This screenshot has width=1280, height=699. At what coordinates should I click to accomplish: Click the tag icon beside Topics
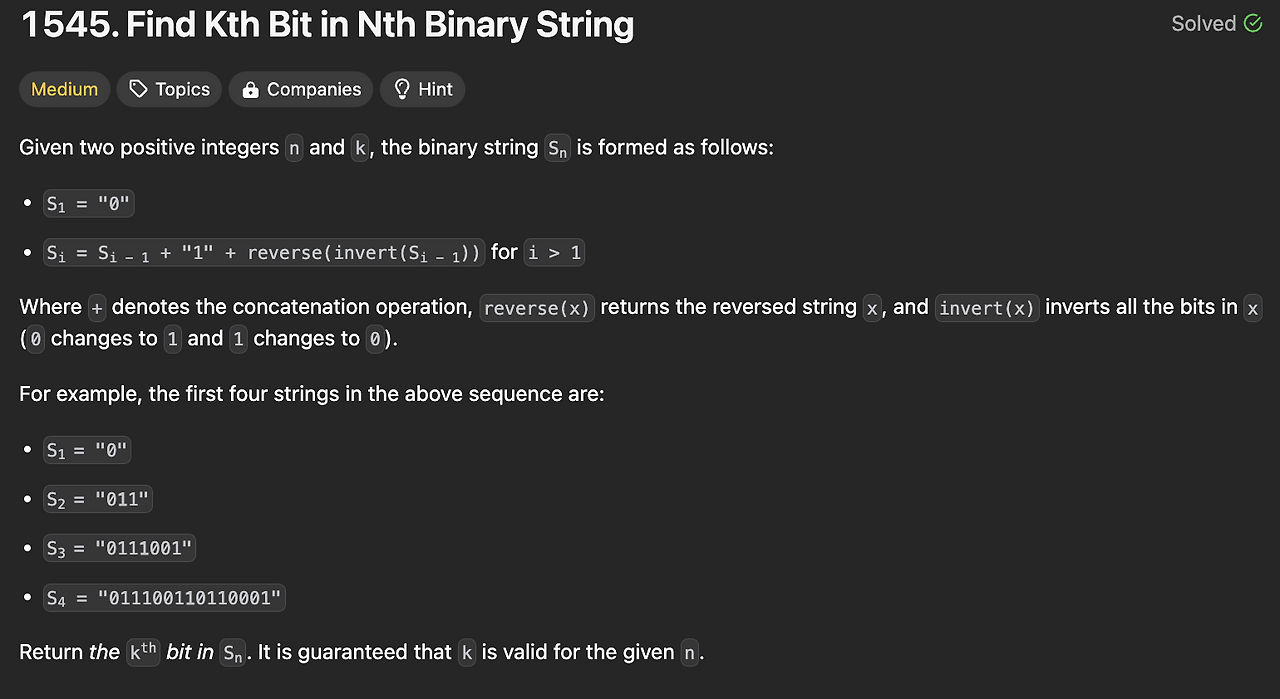coord(138,89)
